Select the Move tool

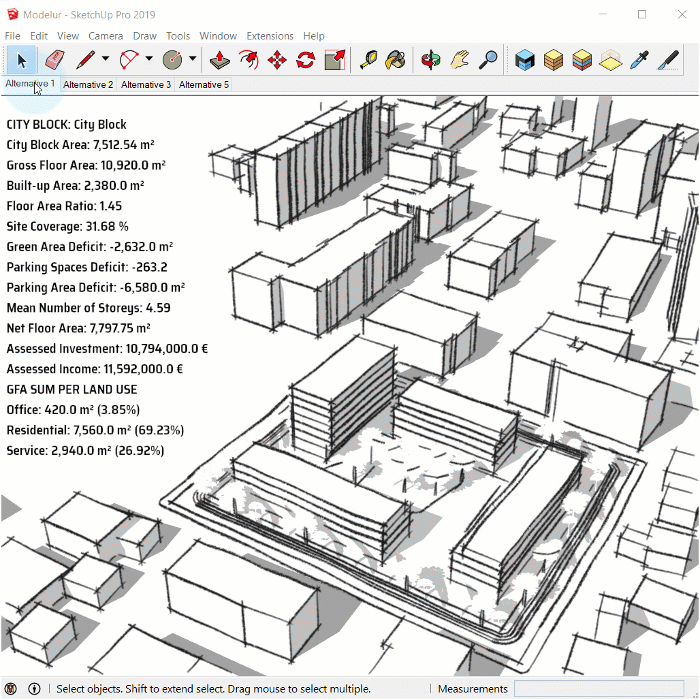[x=278, y=59]
